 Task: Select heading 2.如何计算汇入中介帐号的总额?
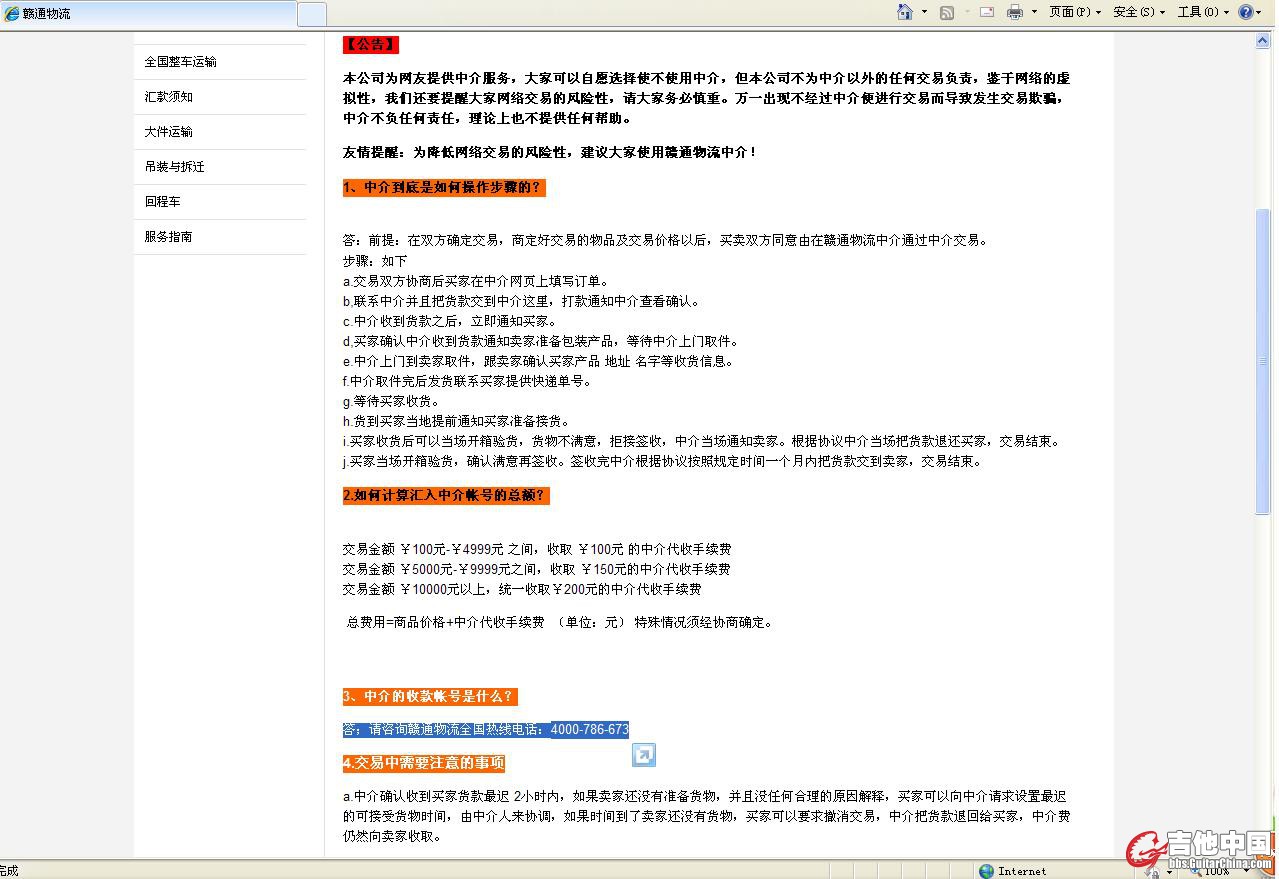coord(446,496)
